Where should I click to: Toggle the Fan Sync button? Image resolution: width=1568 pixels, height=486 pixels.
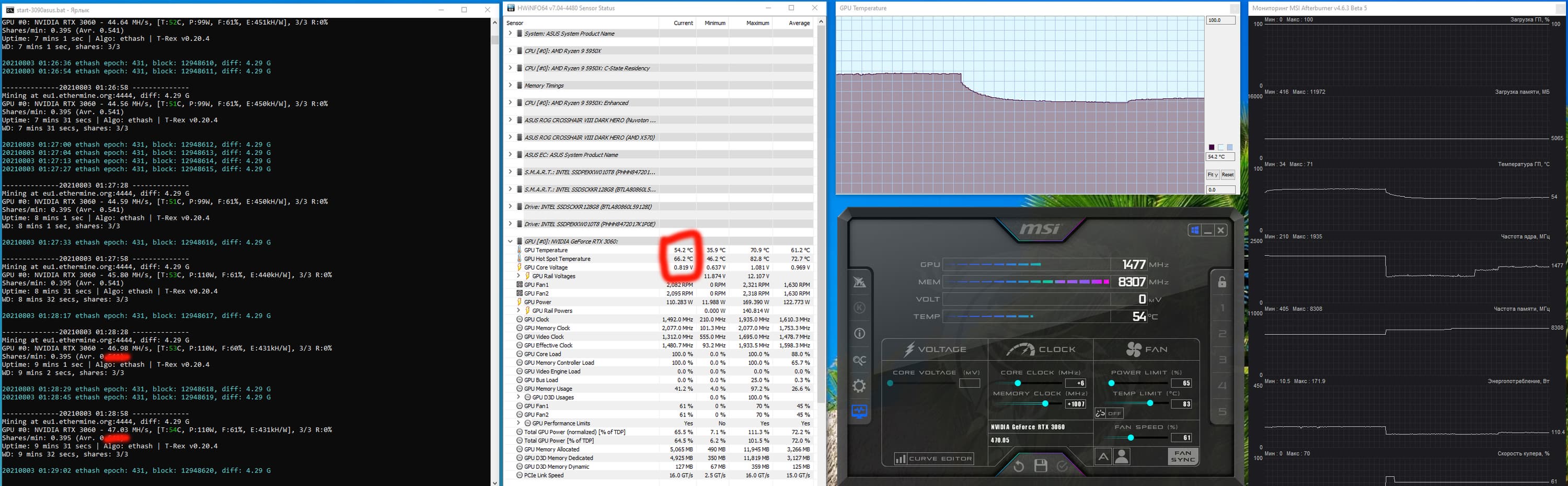coord(1183,457)
